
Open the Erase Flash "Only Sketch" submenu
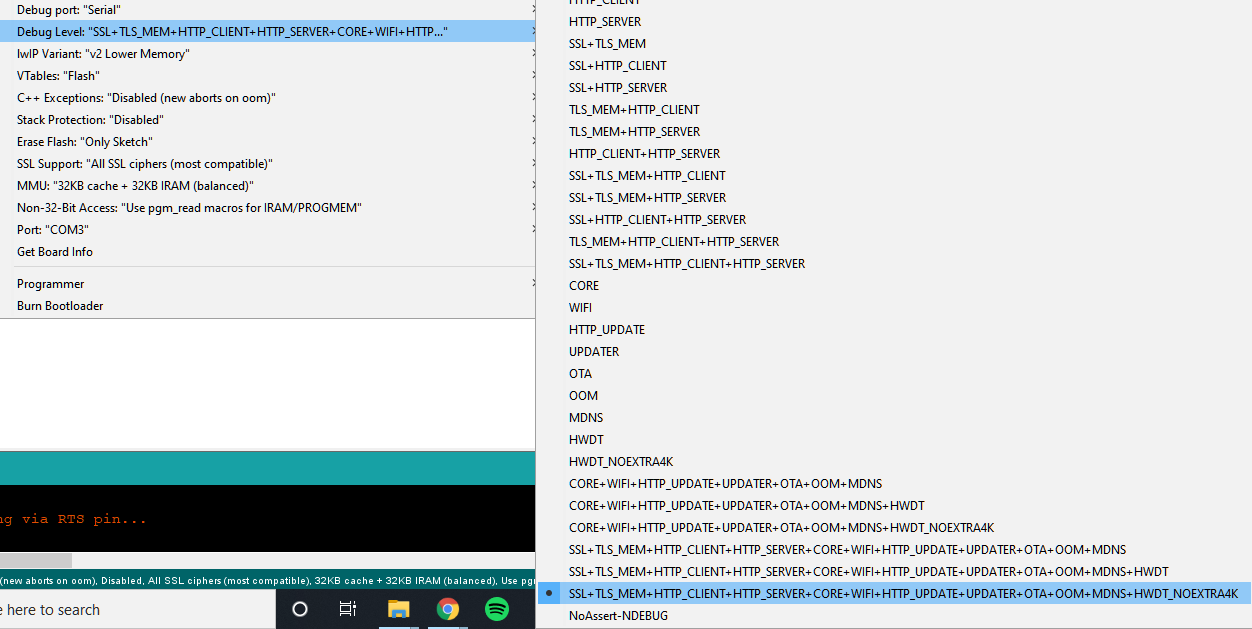pos(268,142)
